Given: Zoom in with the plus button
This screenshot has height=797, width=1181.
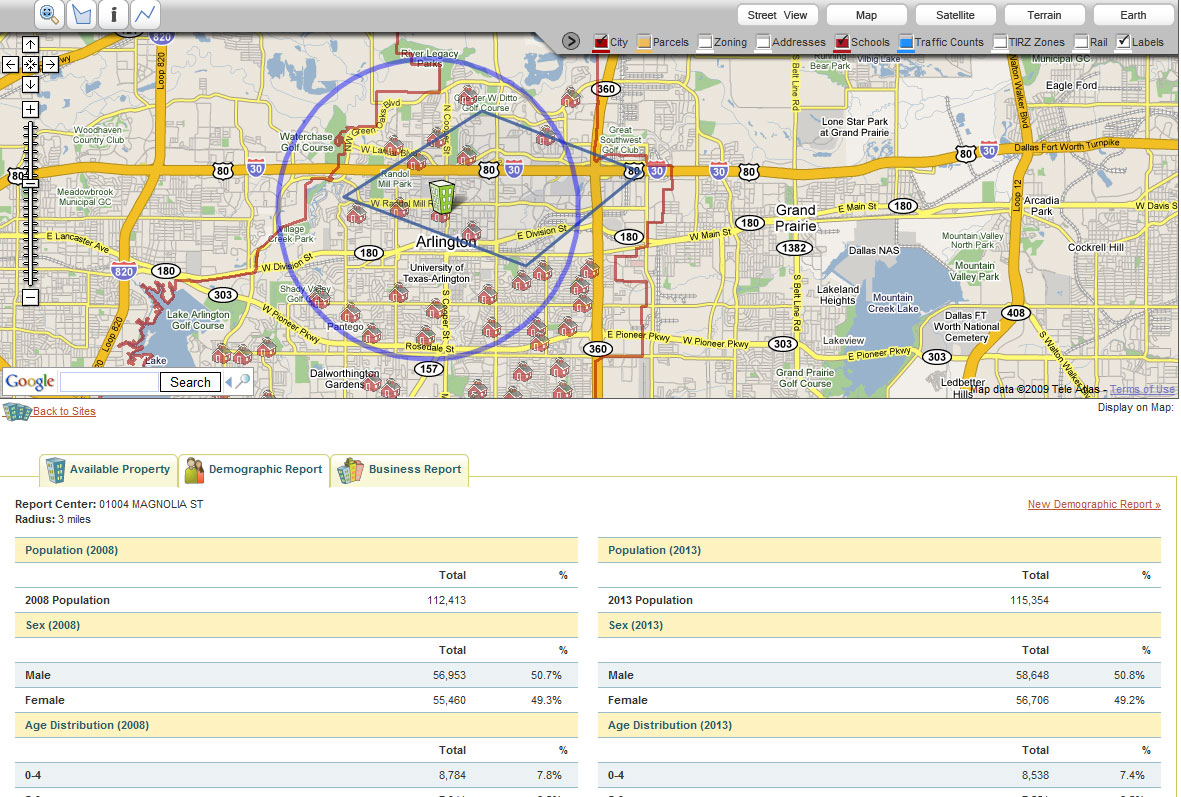Looking at the screenshot, I should point(30,110).
